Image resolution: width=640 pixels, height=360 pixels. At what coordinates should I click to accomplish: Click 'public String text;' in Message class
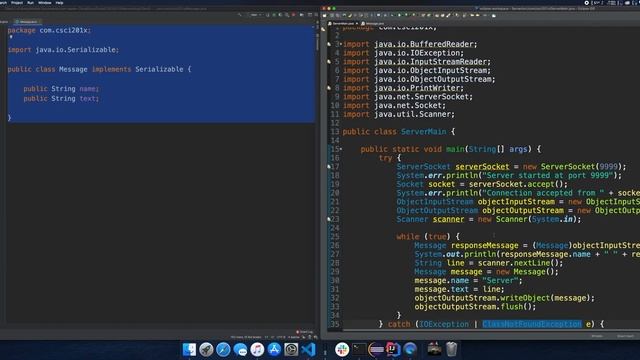coord(61,98)
